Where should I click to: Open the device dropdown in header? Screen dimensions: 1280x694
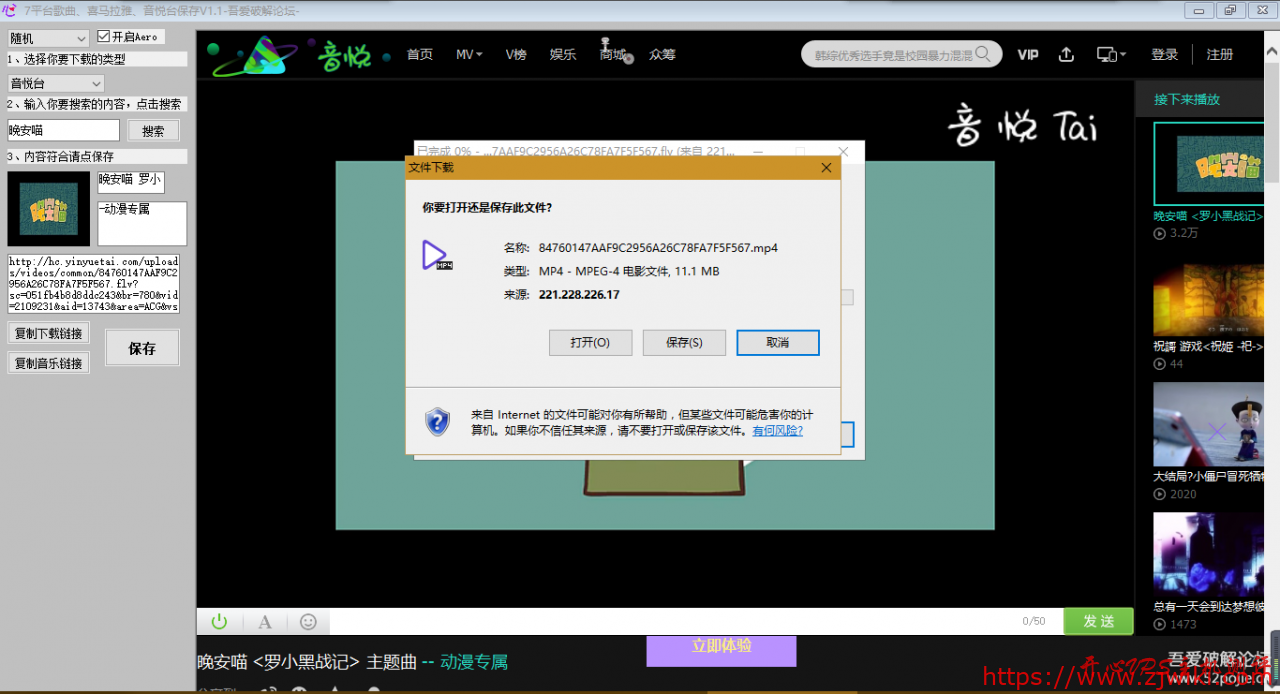1111,55
